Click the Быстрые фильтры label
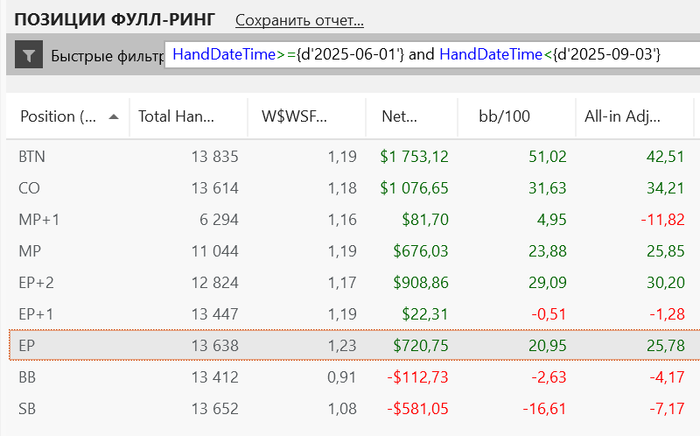Image resolution: width=700 pixels, height=436 pixels. [105, 56]
